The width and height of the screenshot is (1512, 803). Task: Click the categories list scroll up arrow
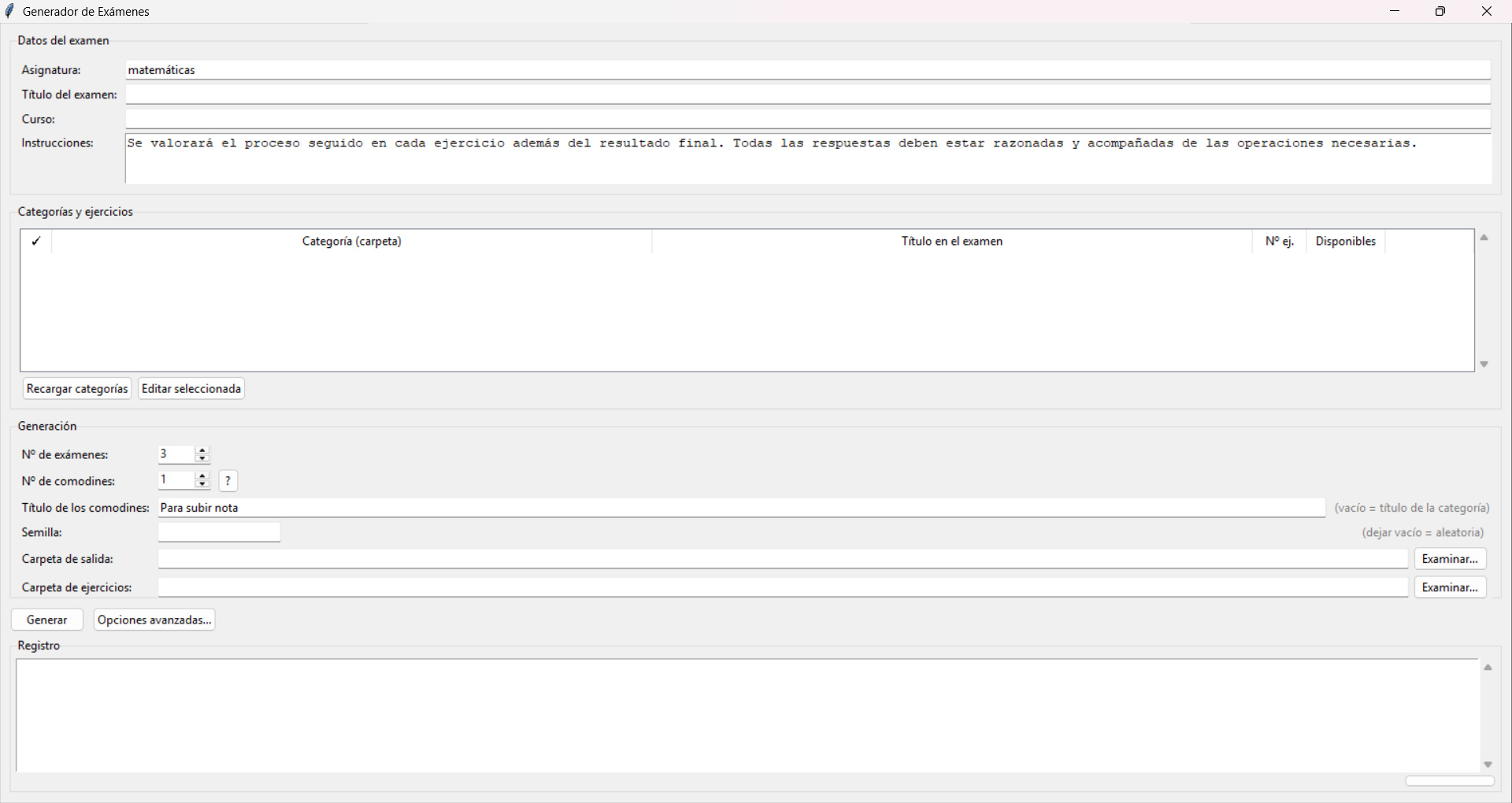coord(1484,238)
